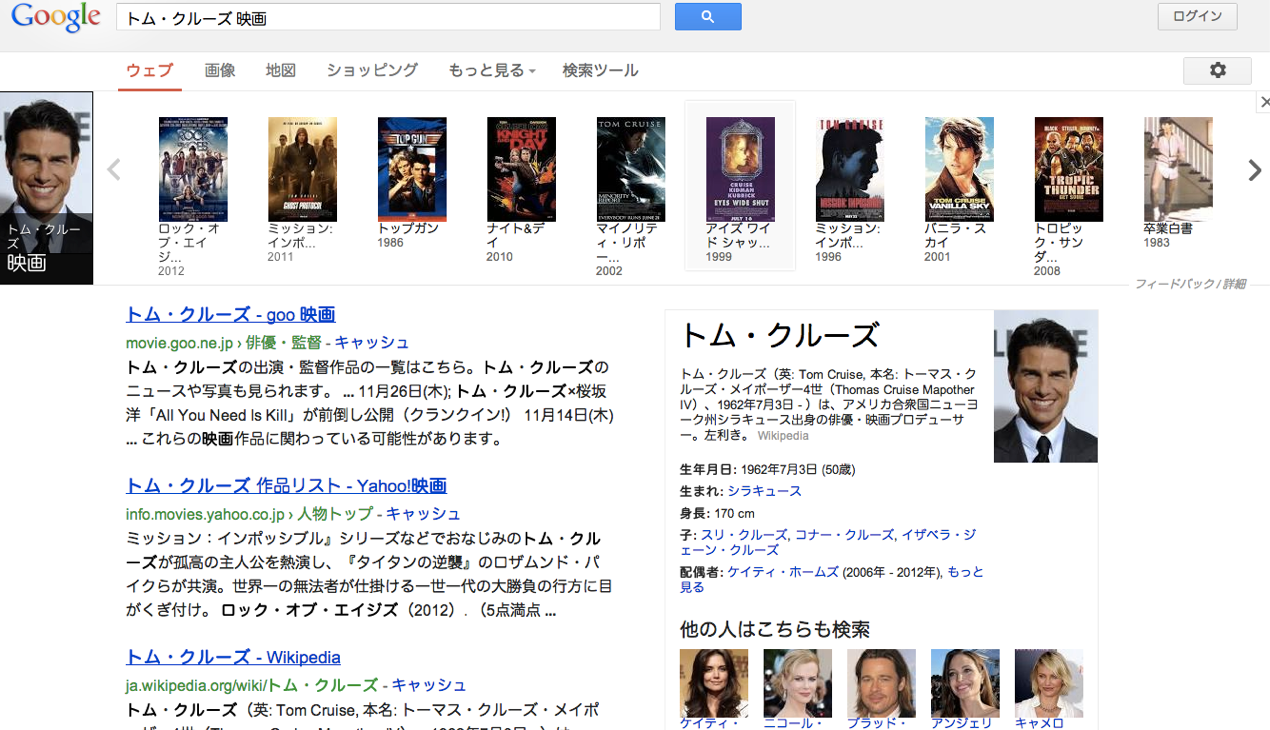
Task: Open the settings gear menu
Action: click(x=1217, y=70)
